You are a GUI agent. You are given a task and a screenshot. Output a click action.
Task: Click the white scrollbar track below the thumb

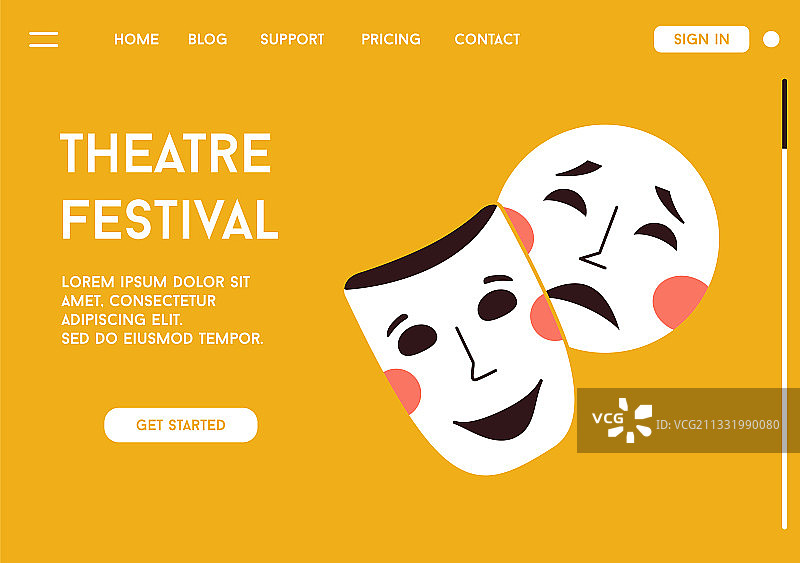point(785,339)
